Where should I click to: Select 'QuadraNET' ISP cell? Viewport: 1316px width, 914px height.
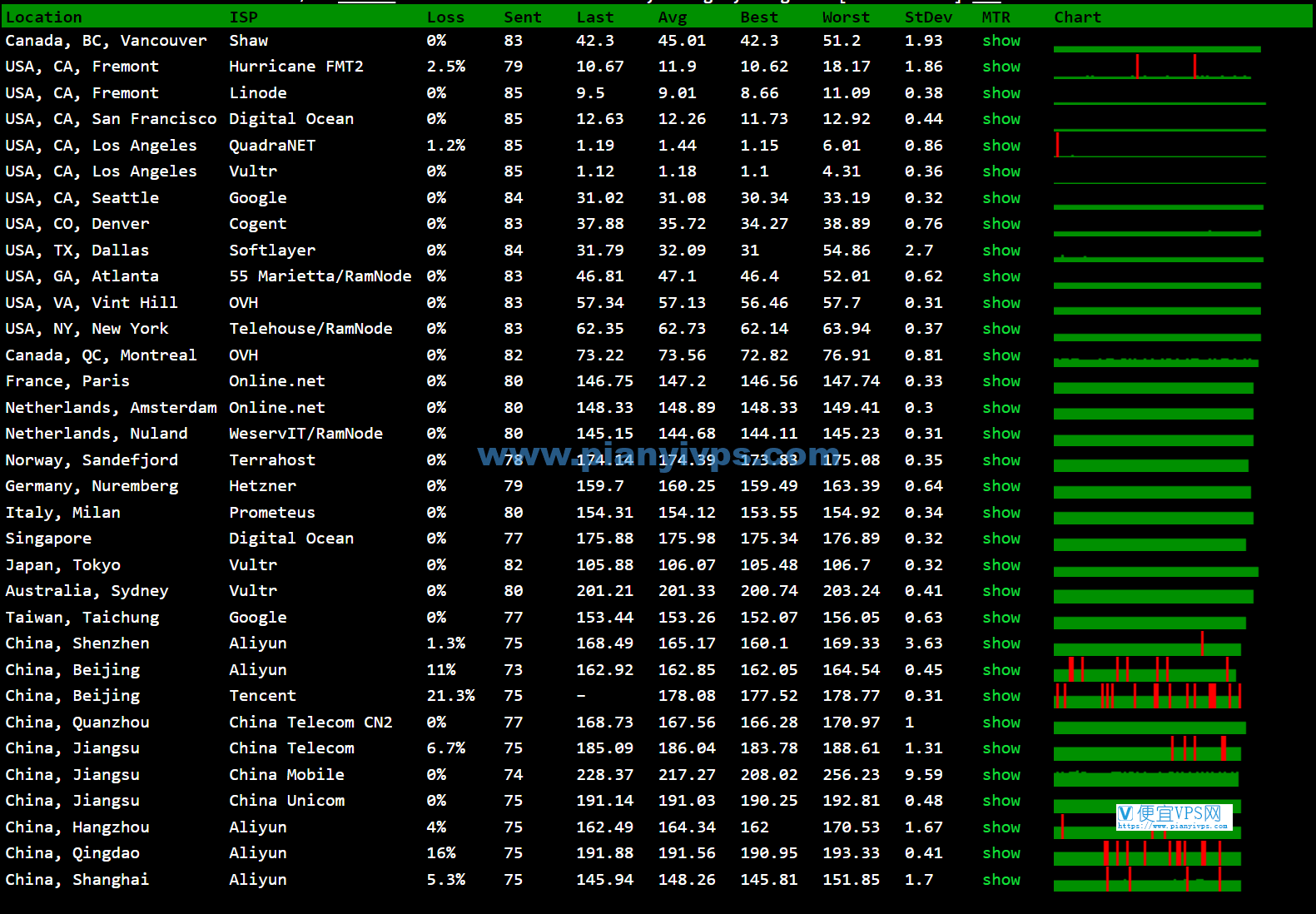point(272,146)
